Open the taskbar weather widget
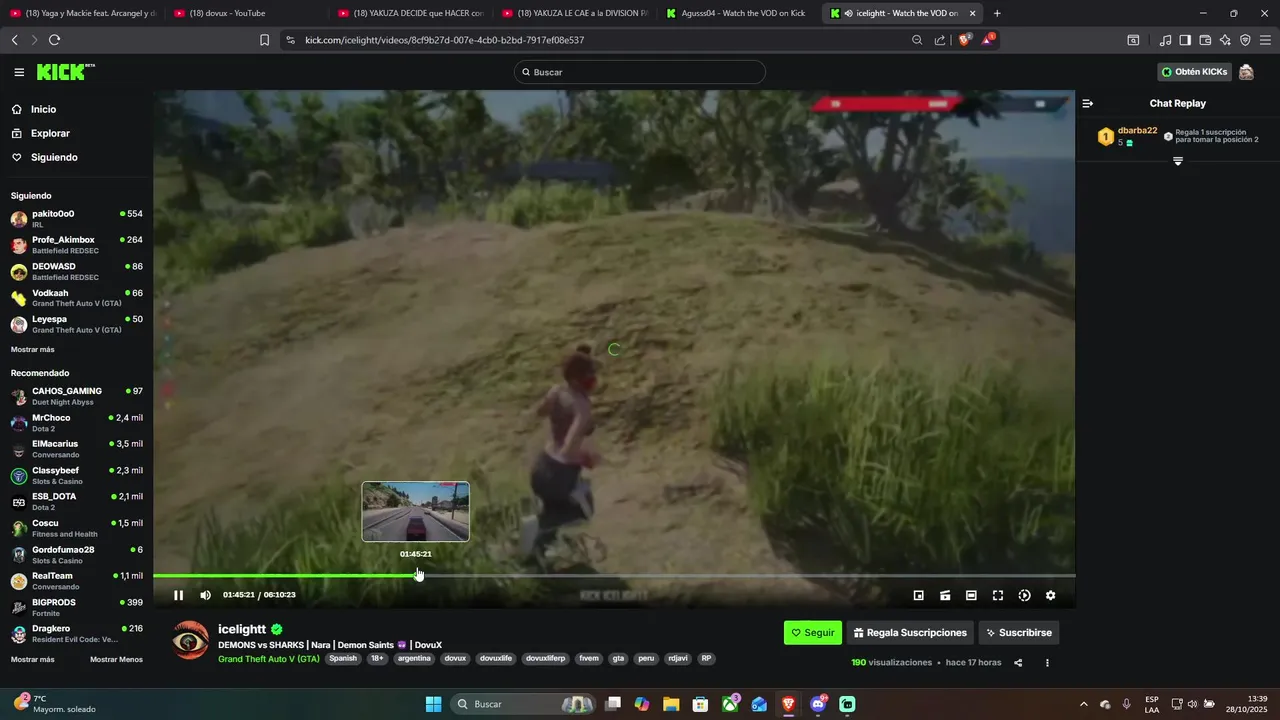Viewport: 1280px width, 720px height. click(55, 704)
